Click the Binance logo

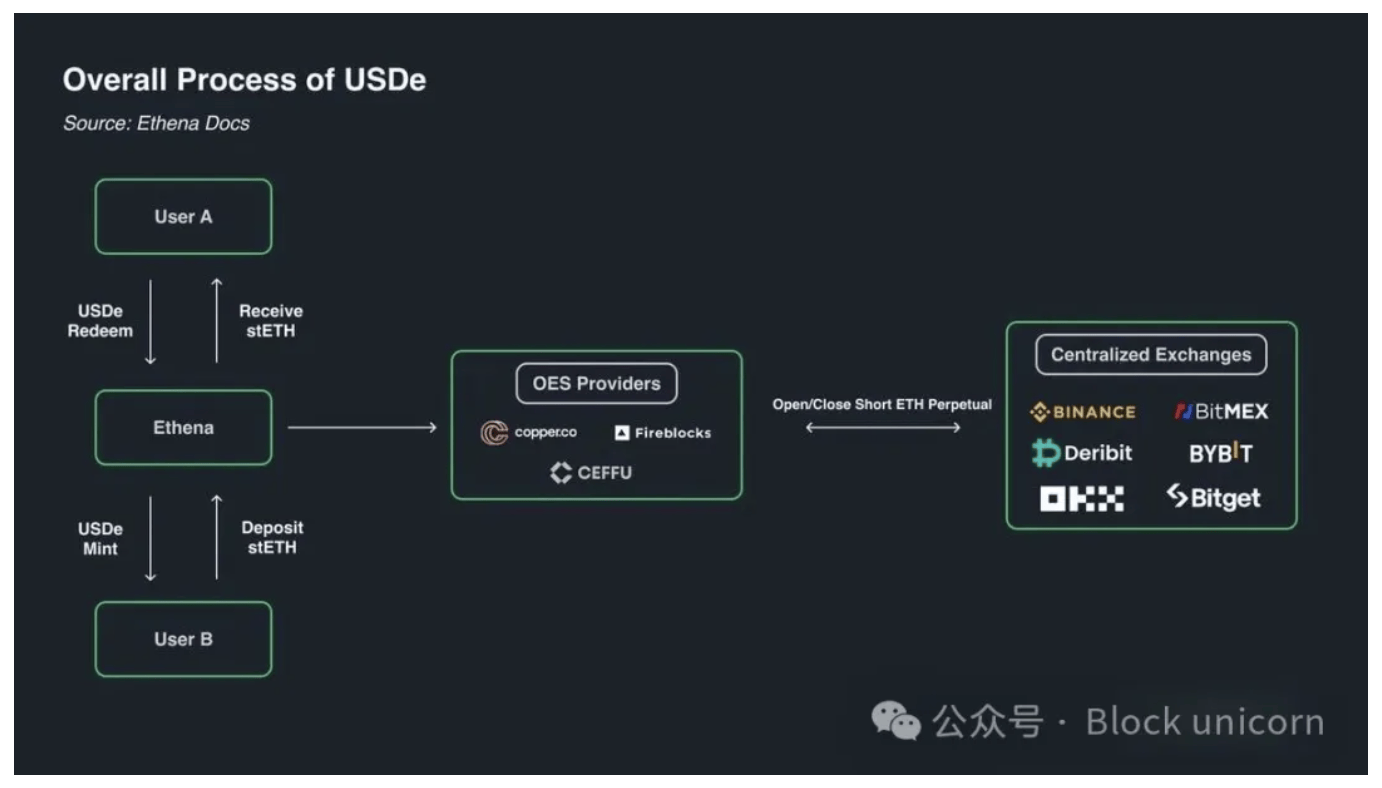point(1082,412)
